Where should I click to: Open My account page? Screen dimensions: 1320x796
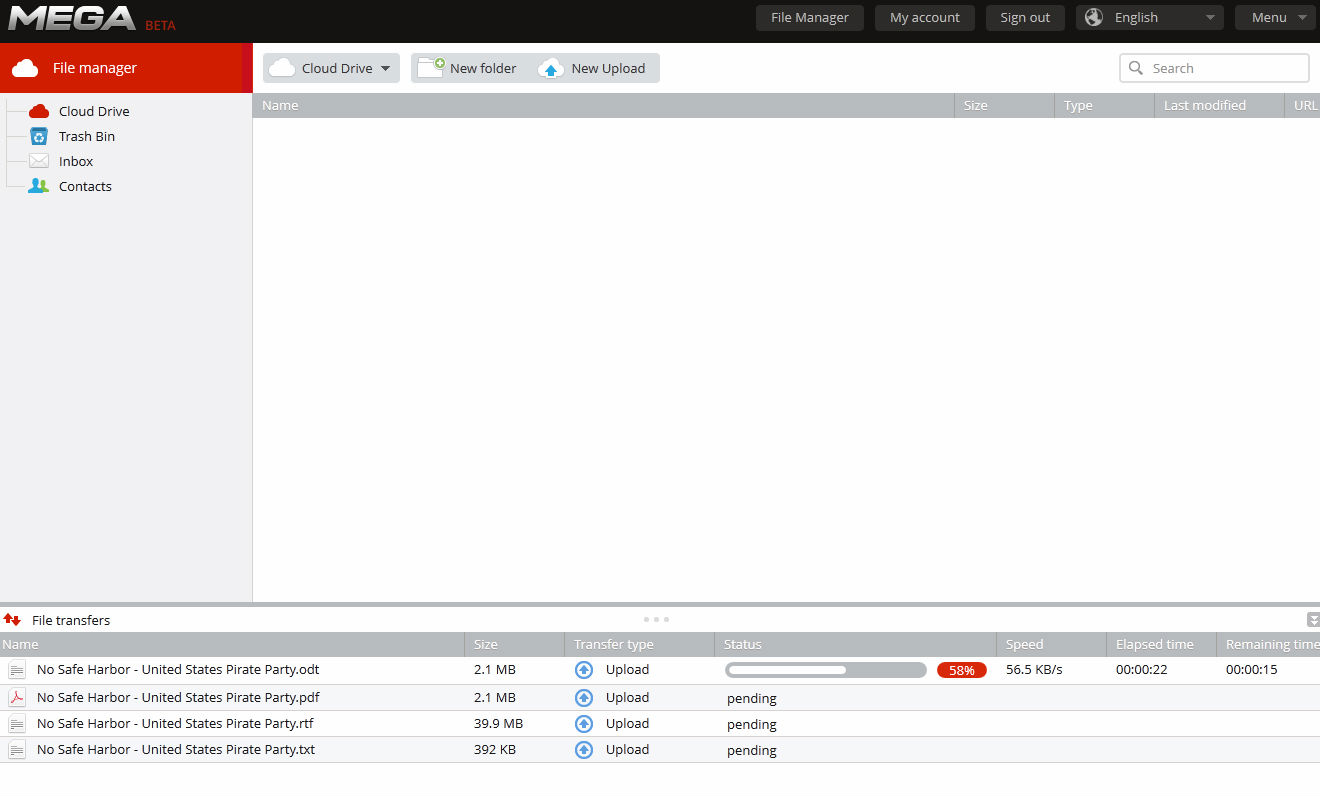point(925,17)
